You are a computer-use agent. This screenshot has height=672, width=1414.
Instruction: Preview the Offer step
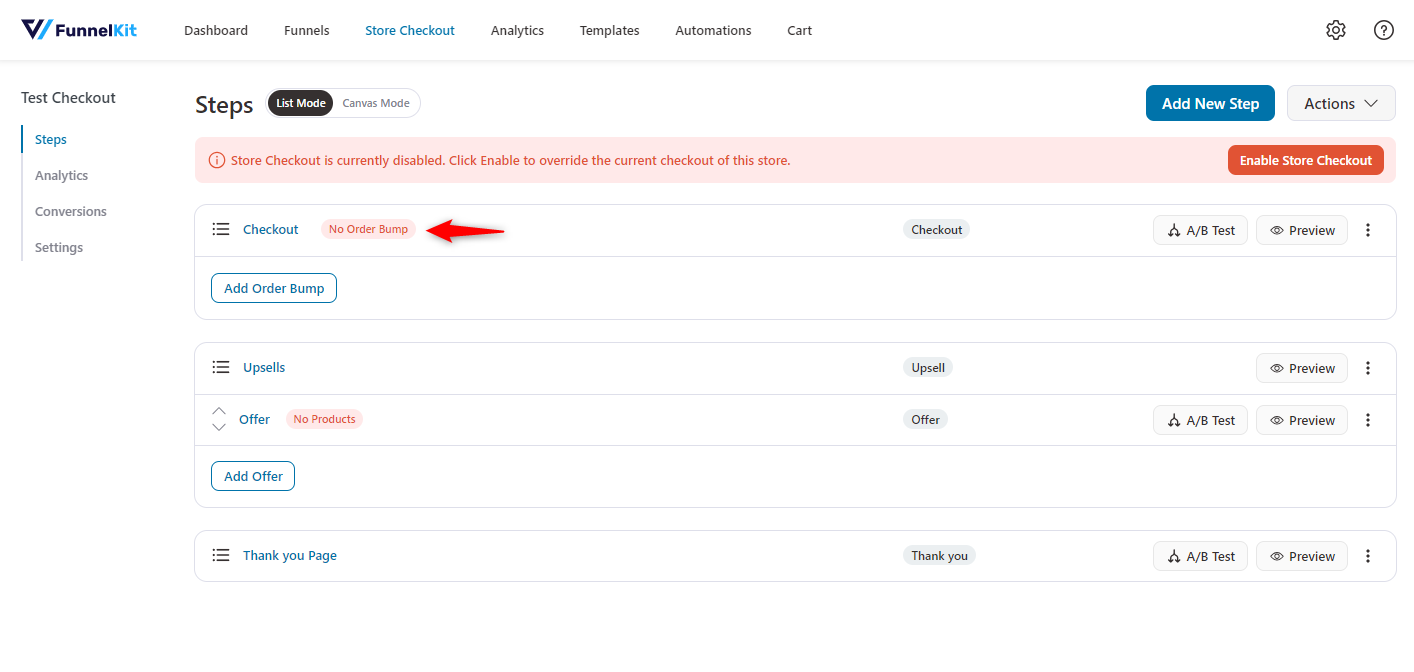point(1302,420)
